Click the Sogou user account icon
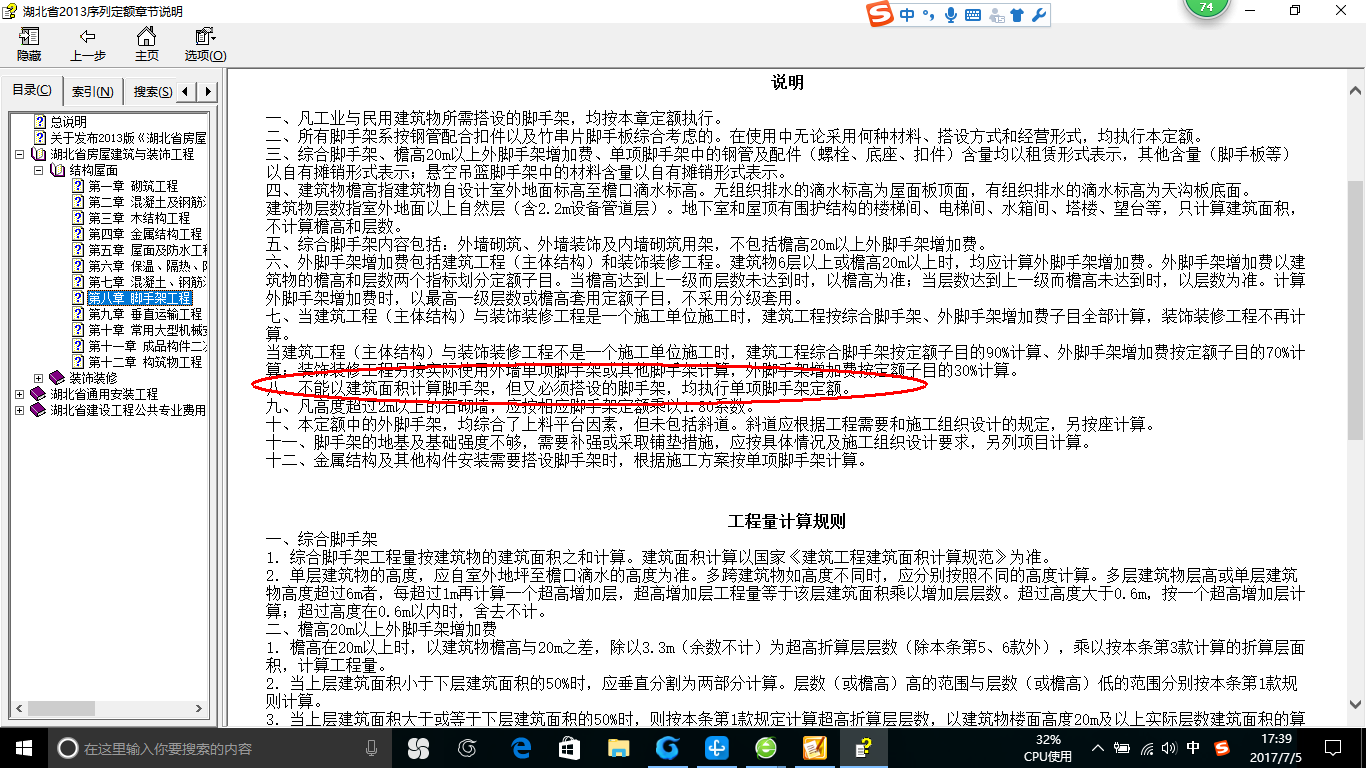The height and width of the screenshot is (768, 1366). pos(996,15)
